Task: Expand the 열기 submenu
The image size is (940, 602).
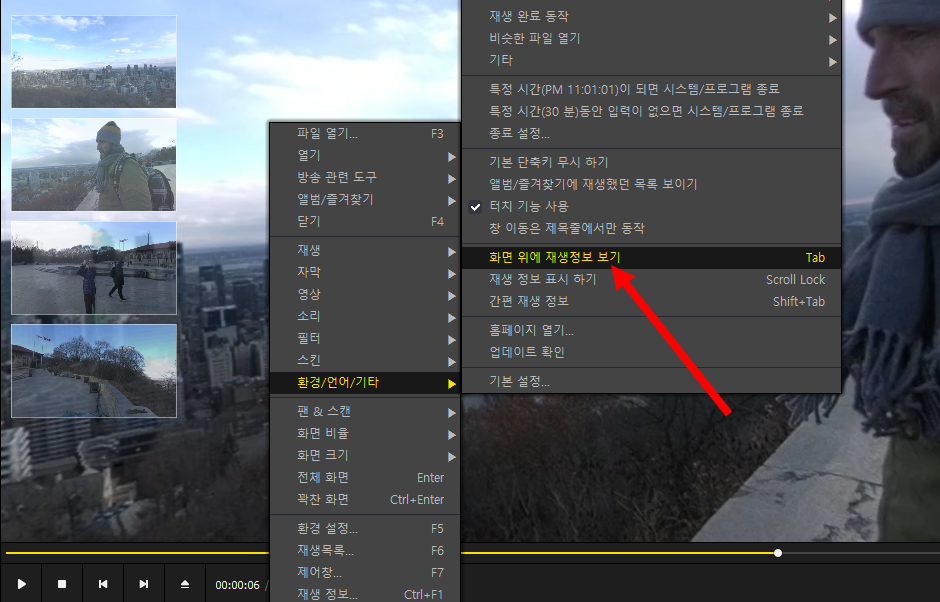Action: click(365, 156)
